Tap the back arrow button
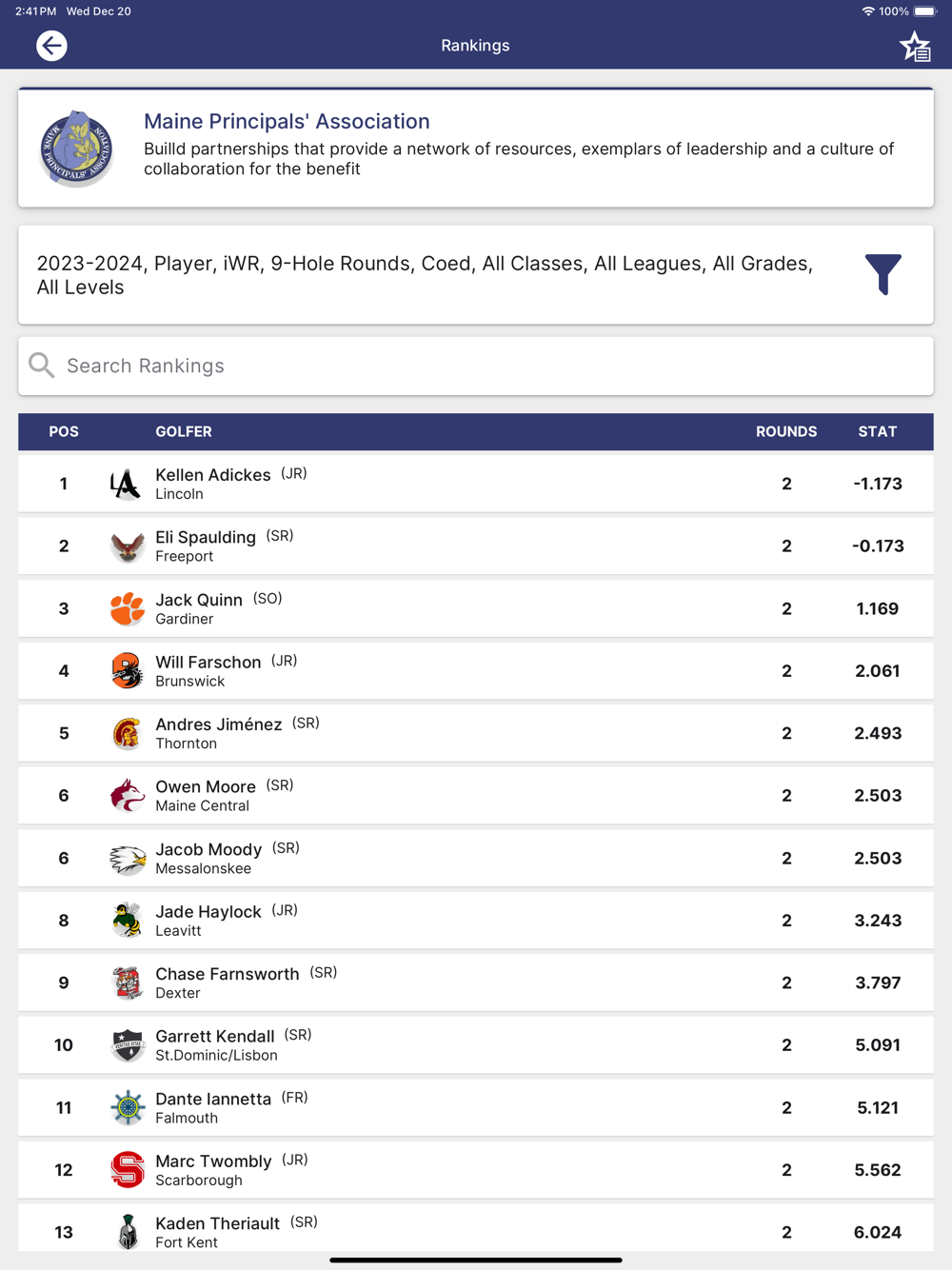 coord(51,46)
